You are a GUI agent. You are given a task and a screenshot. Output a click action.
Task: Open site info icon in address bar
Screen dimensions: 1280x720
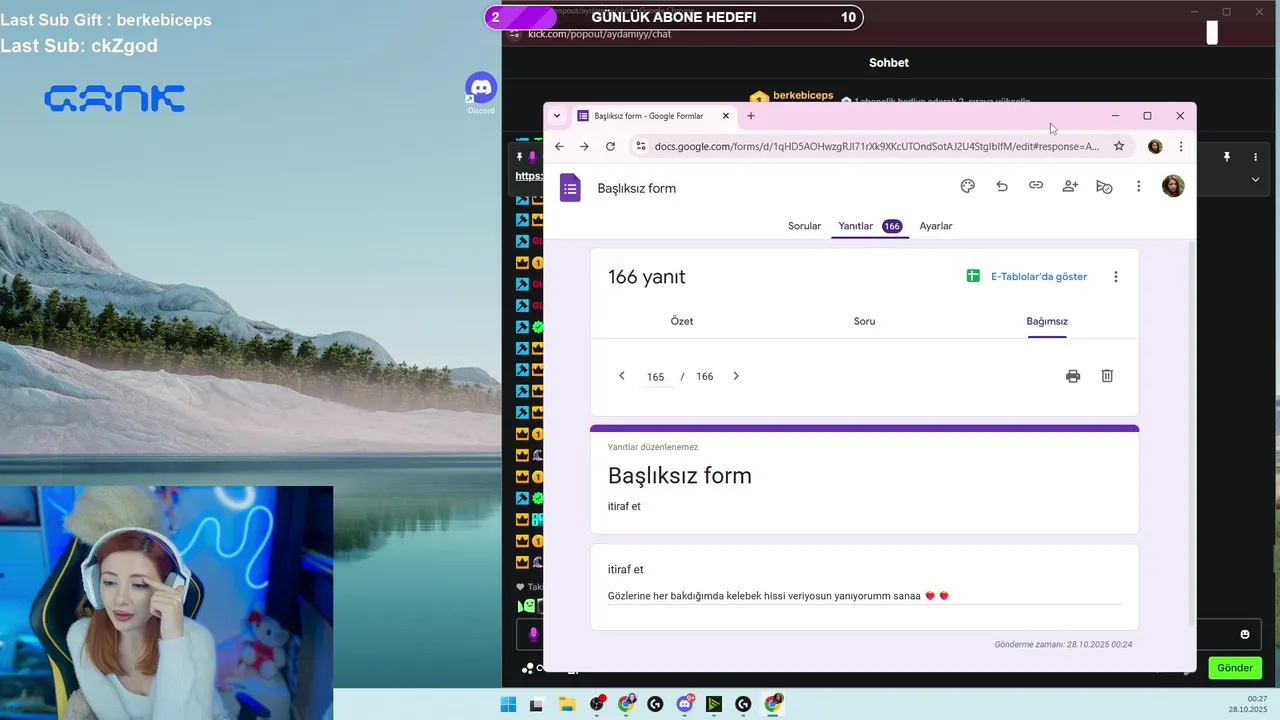tap(641, 146)
